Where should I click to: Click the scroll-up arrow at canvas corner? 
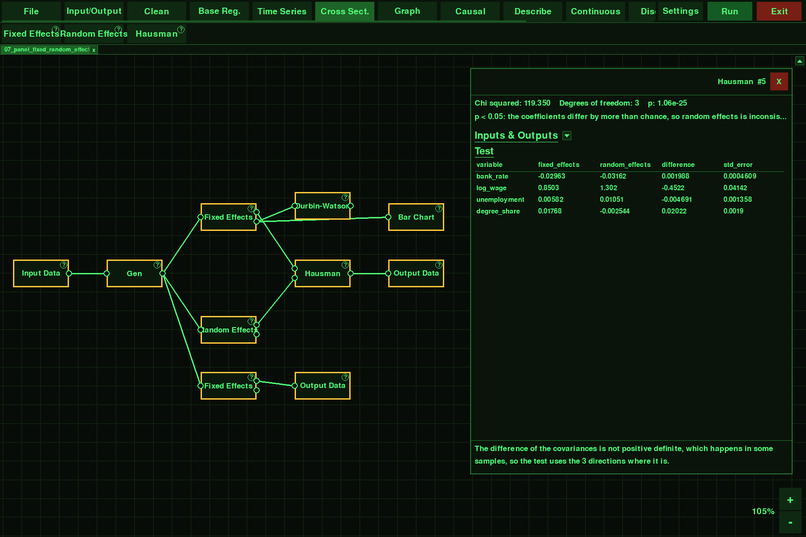(800, 61)
